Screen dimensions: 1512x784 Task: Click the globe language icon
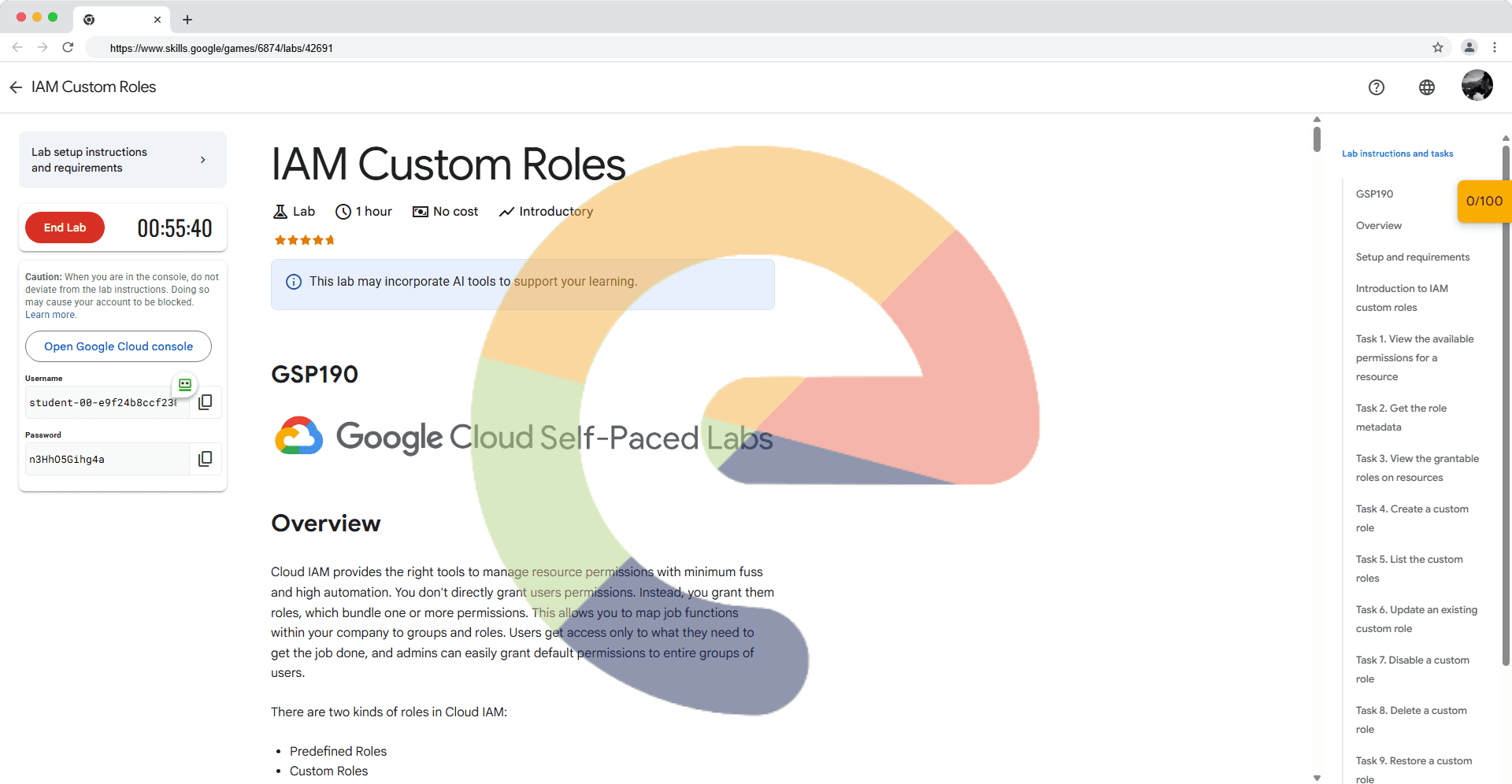point(1426,87)
